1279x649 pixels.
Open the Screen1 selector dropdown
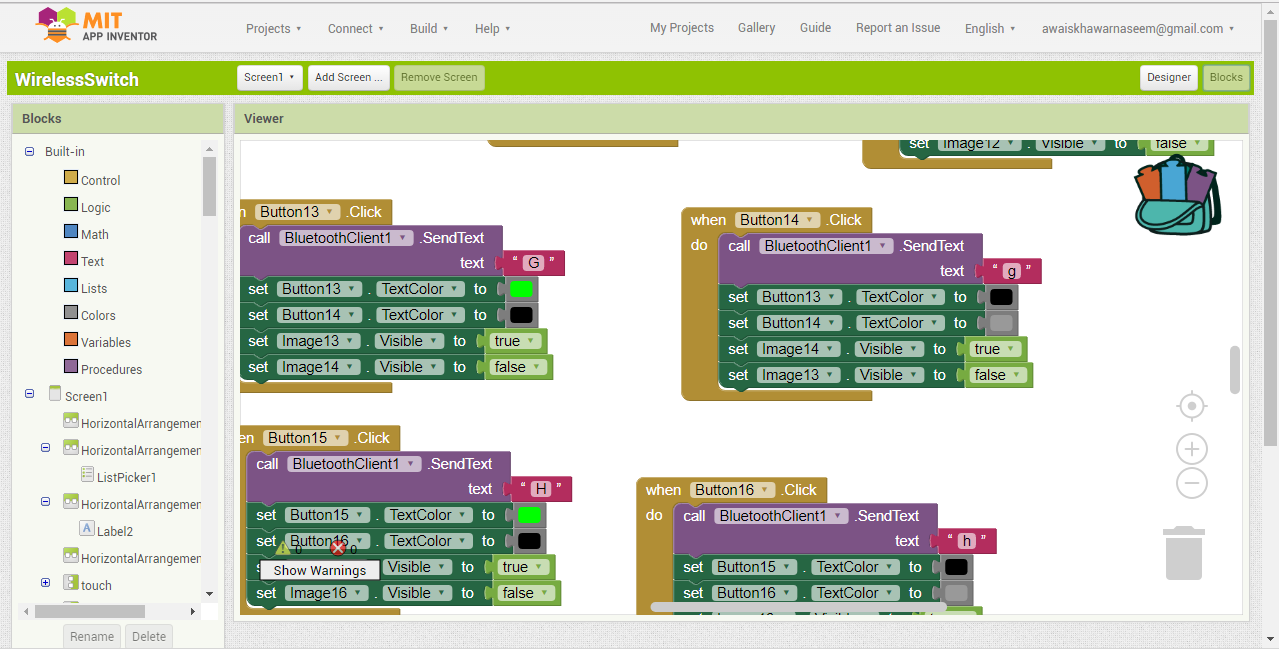coord(270,77)
